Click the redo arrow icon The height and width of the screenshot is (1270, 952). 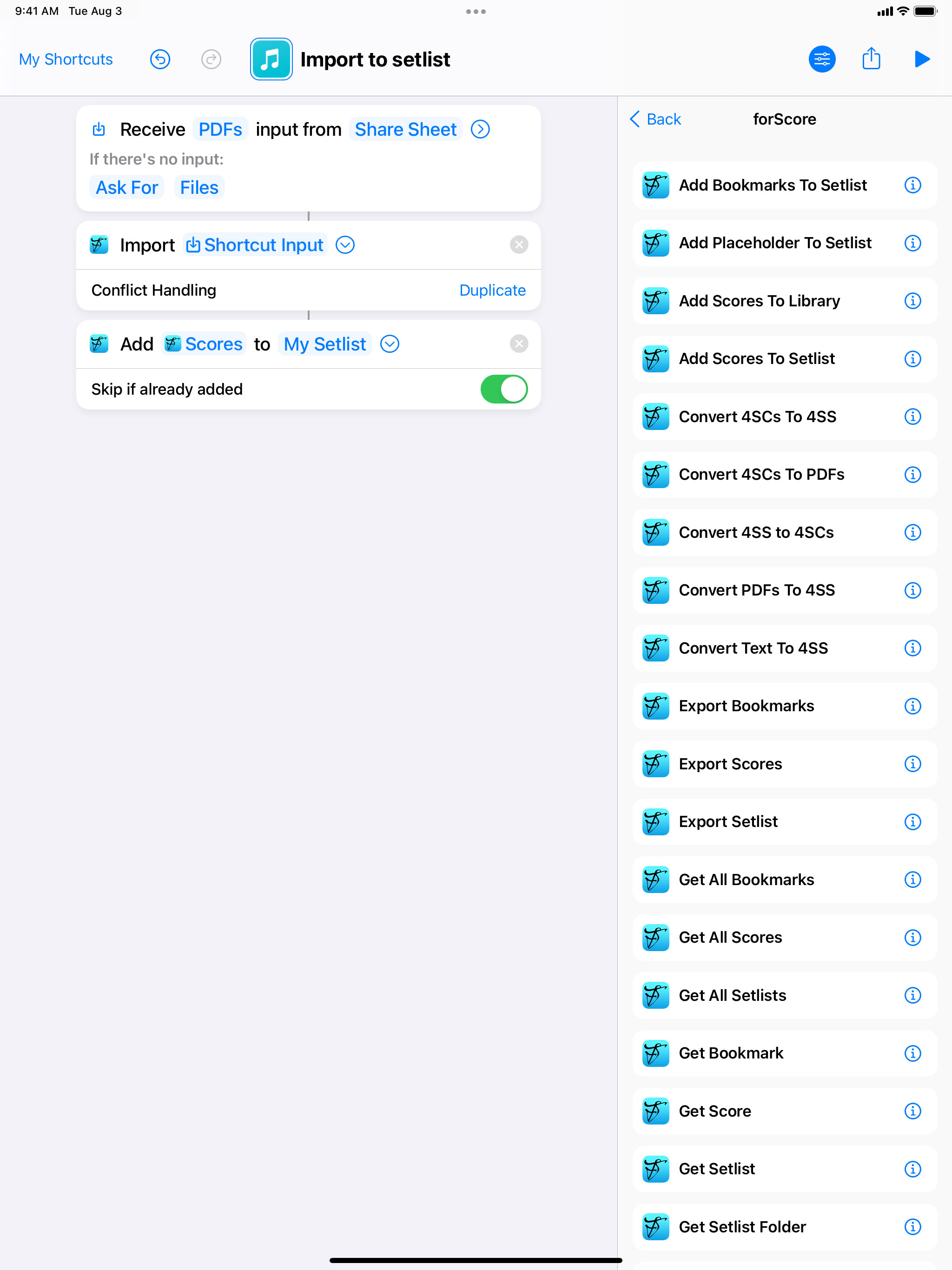(x=212, y=59)
